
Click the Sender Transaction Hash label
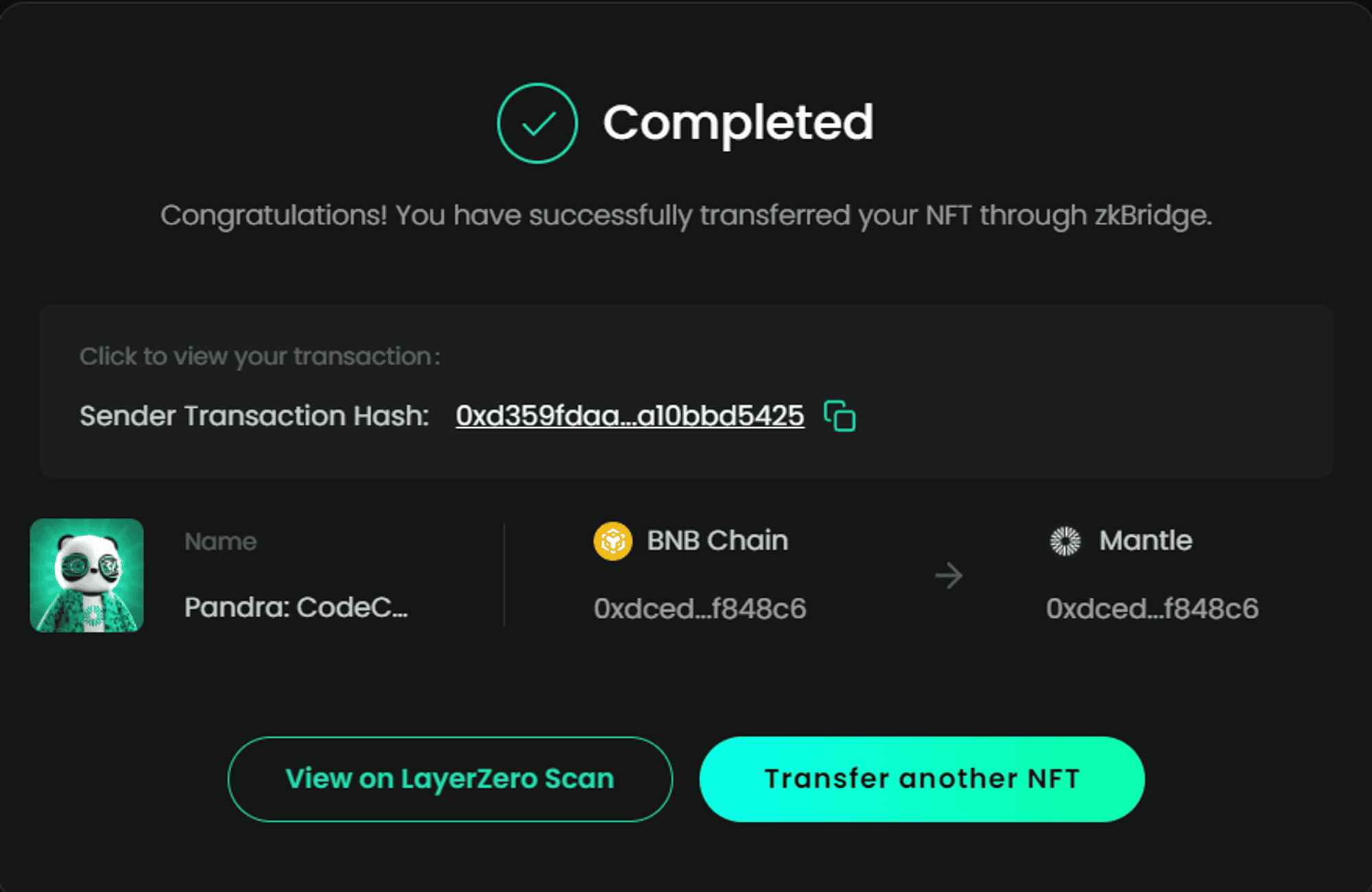pyautogui.click(x=255, y=416)
